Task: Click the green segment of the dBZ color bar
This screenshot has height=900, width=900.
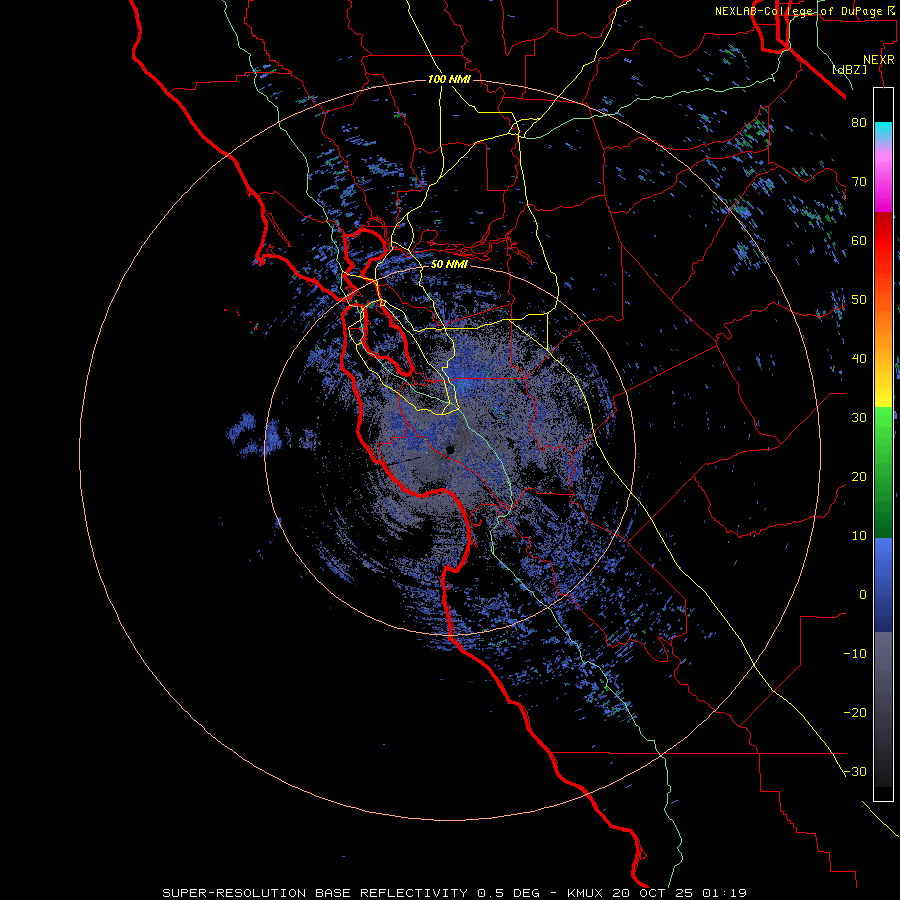Action: click(883, 472)
